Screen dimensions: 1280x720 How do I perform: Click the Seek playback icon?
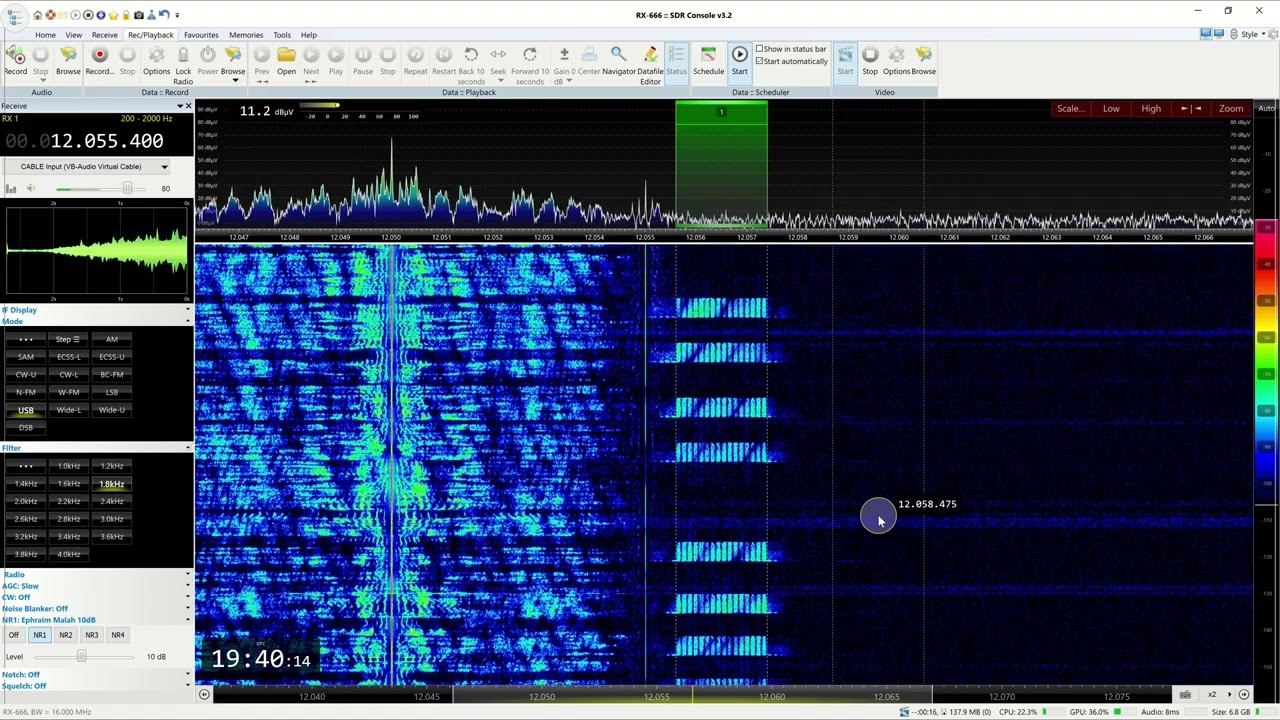[498, 60]
